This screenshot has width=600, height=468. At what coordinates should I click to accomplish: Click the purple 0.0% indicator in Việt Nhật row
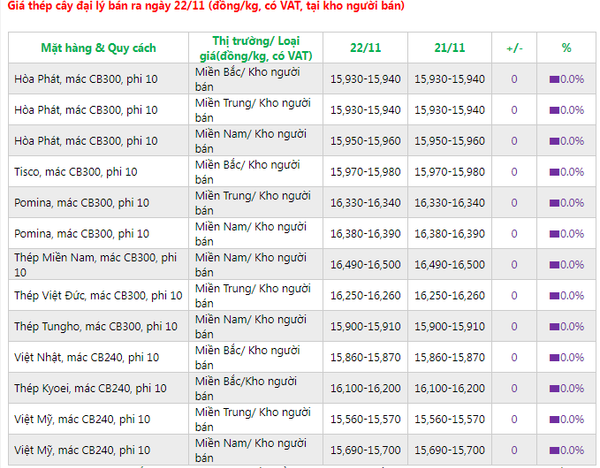pyautogui.click(x=567, y=358)
